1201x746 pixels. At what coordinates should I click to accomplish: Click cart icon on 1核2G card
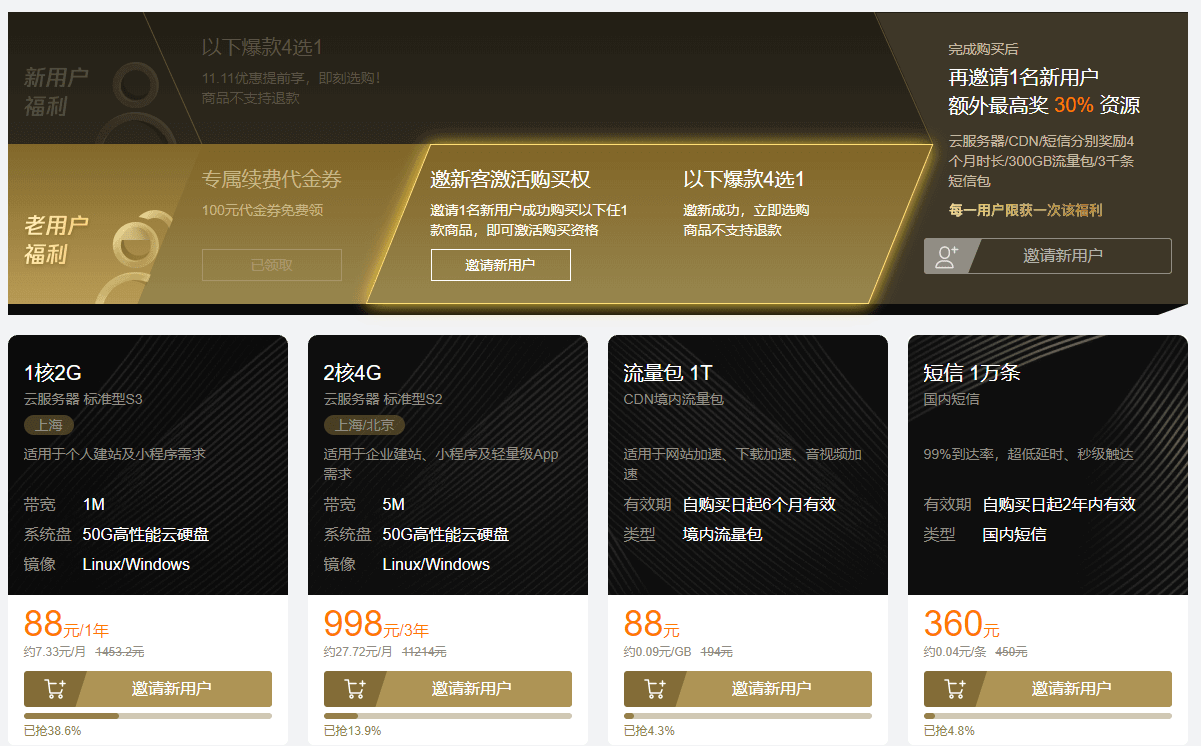coord(54,689)
